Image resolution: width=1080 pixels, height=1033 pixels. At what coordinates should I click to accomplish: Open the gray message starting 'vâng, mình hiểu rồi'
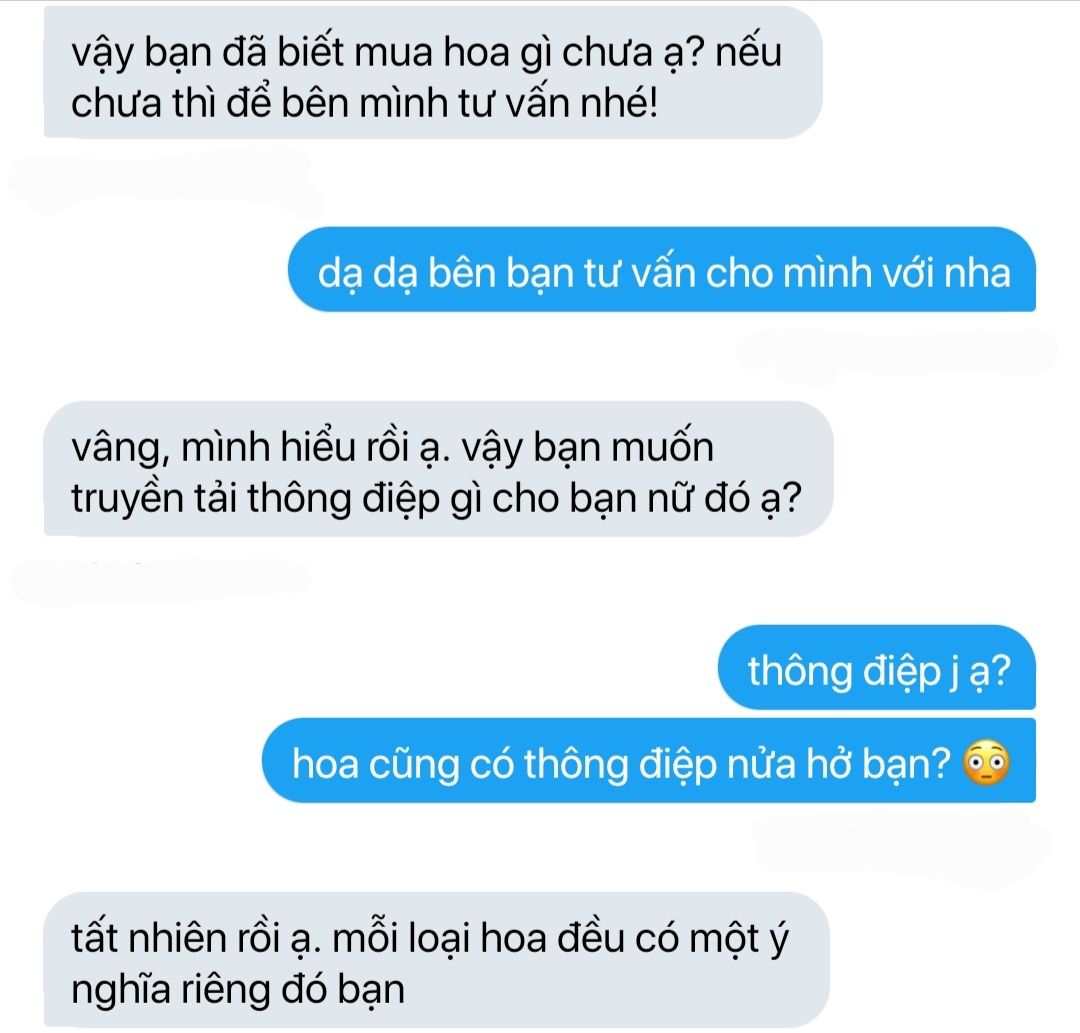[439, 468]
